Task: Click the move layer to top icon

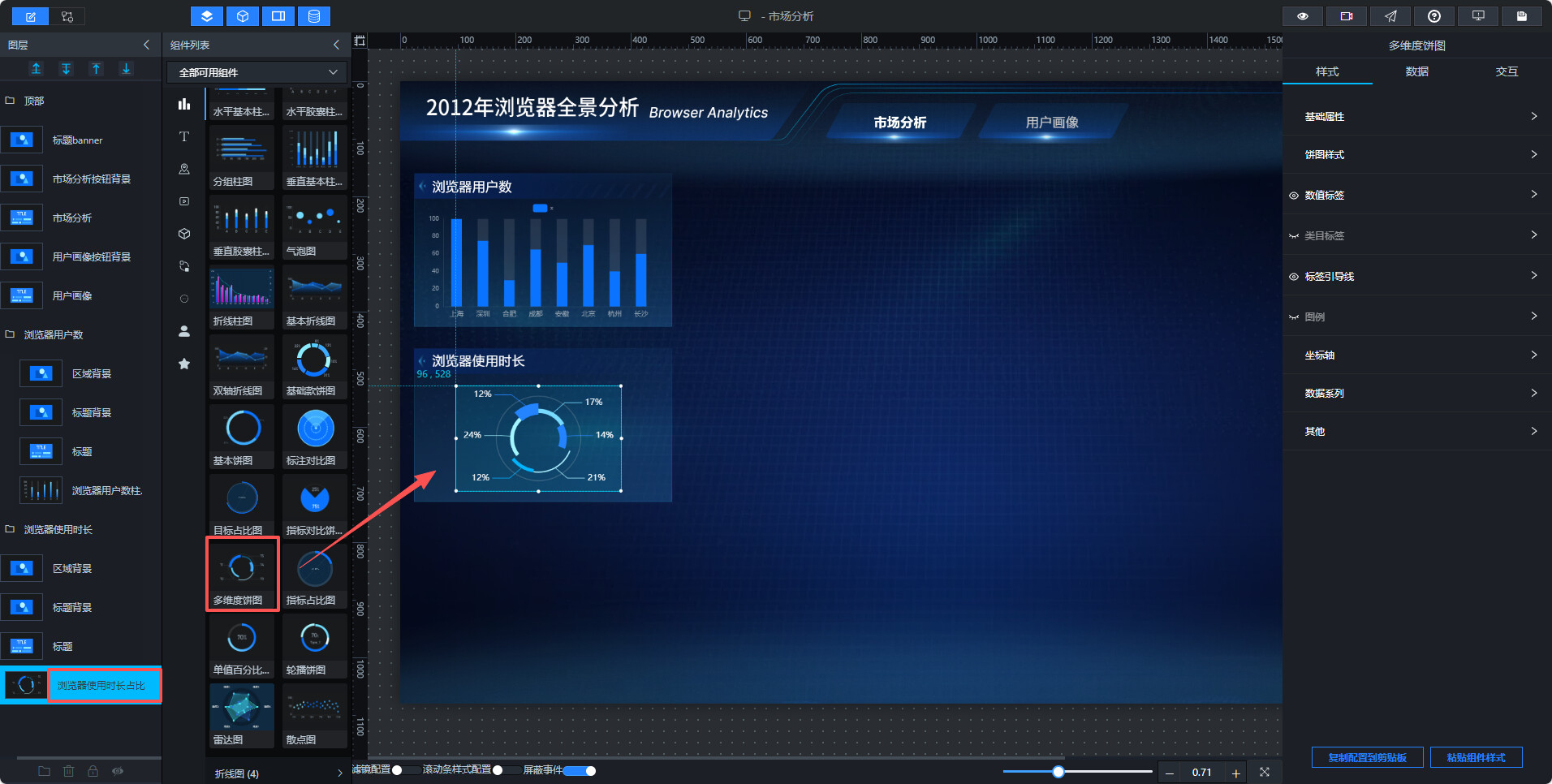Action: click(36, 69)
